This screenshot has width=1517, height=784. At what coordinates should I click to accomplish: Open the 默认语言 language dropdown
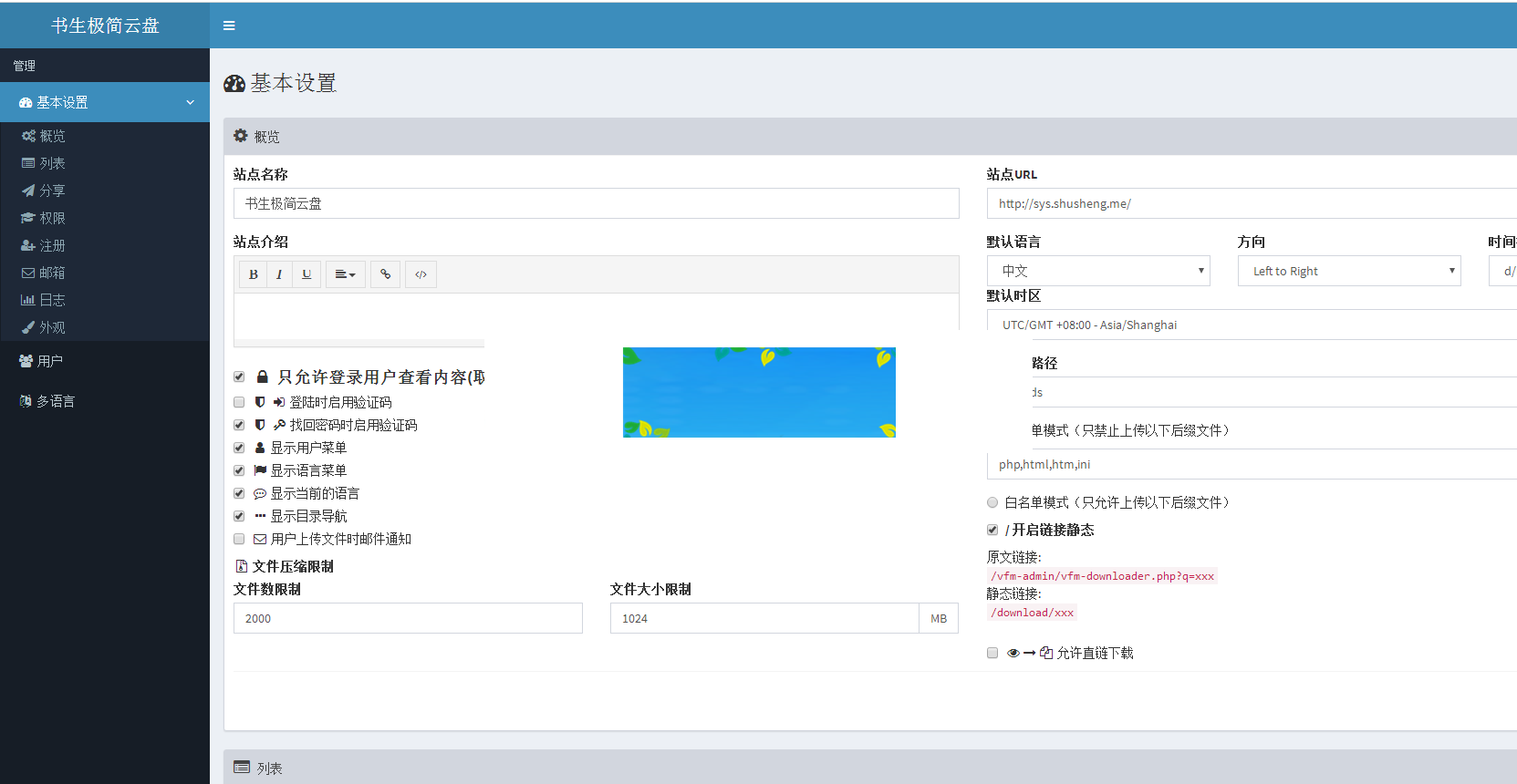click(x=1098, y=271)
